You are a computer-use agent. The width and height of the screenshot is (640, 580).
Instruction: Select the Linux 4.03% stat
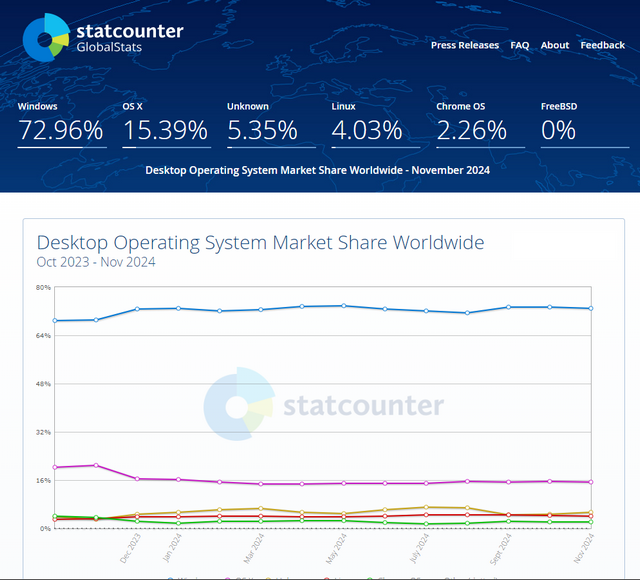pos(376,124)
